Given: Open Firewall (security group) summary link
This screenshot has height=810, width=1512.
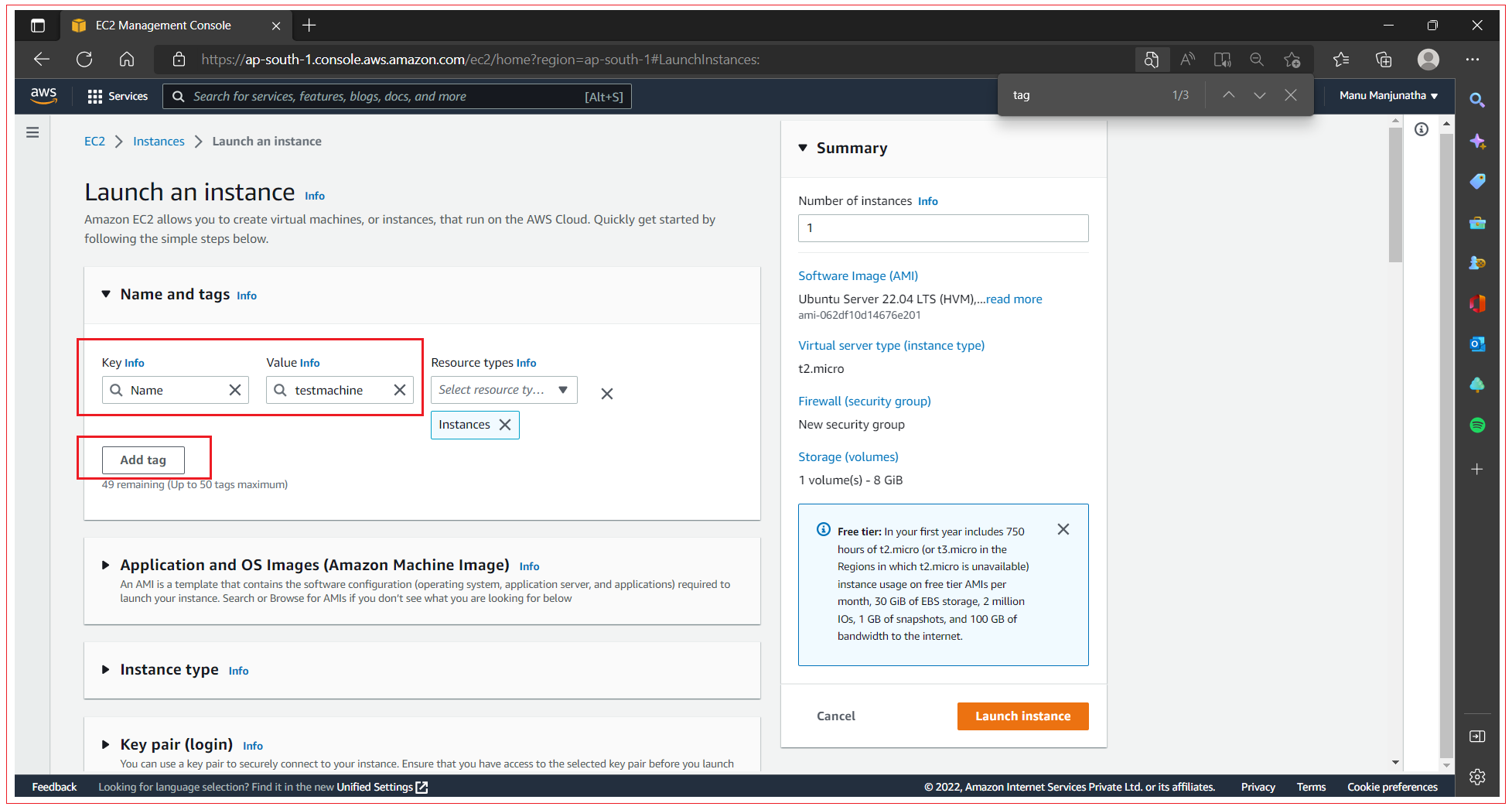Looking at the screenshot, I should coord(865,402).
